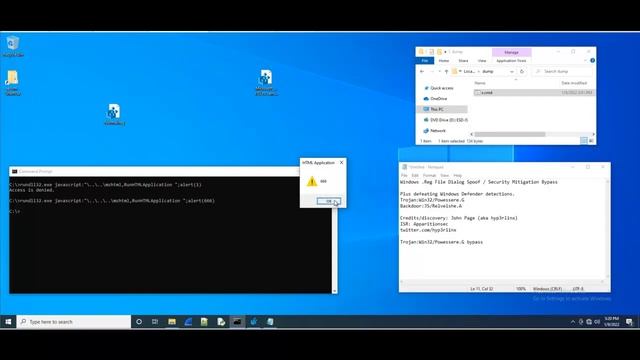The width and height of the screenshot is (640, 360).
Task: Close the HTML Application alert dialog
Action: tap(342, 162)
